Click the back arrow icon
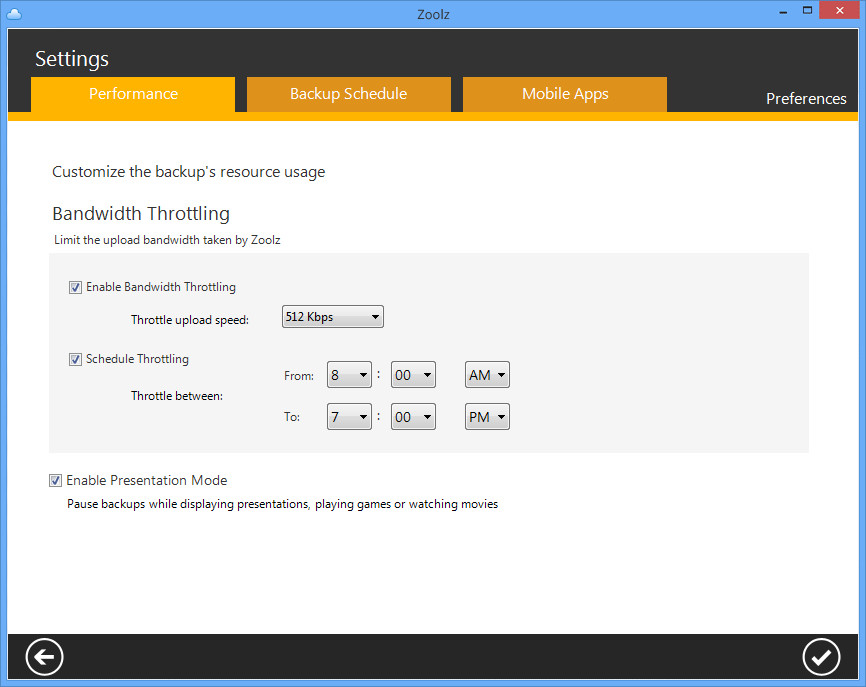 point(44,657)
